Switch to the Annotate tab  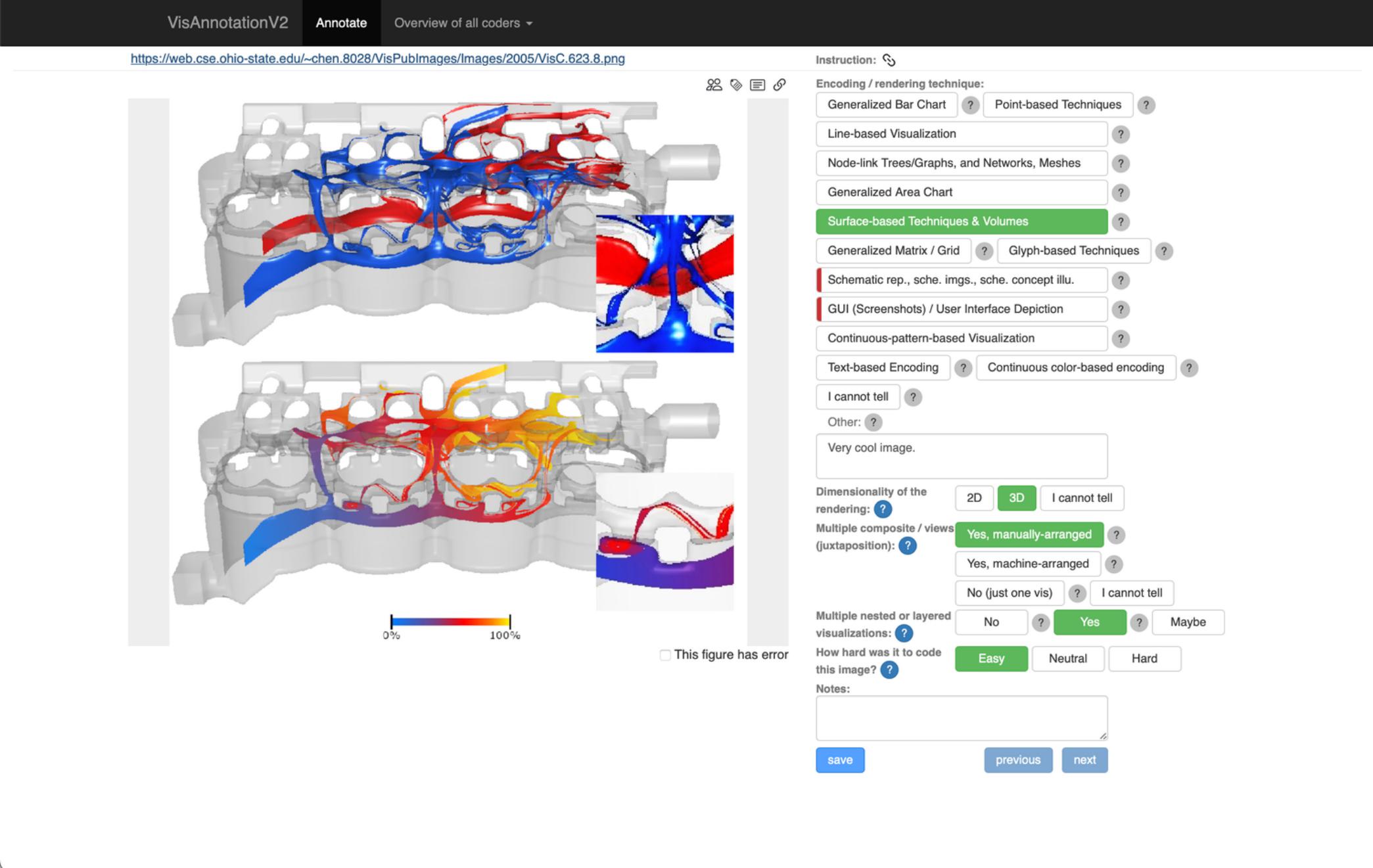pyautogui.click(x=341, y=23)
